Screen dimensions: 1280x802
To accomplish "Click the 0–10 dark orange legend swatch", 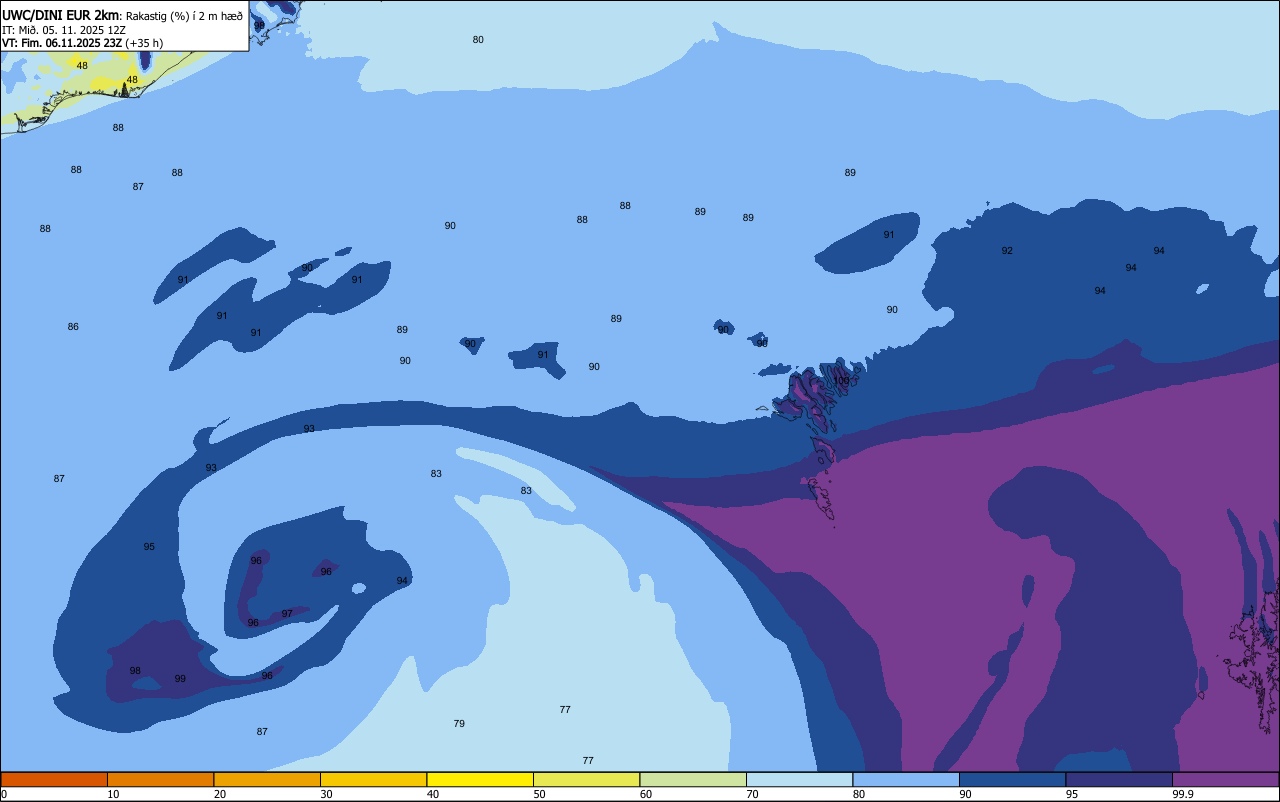I will pos(54,779).
